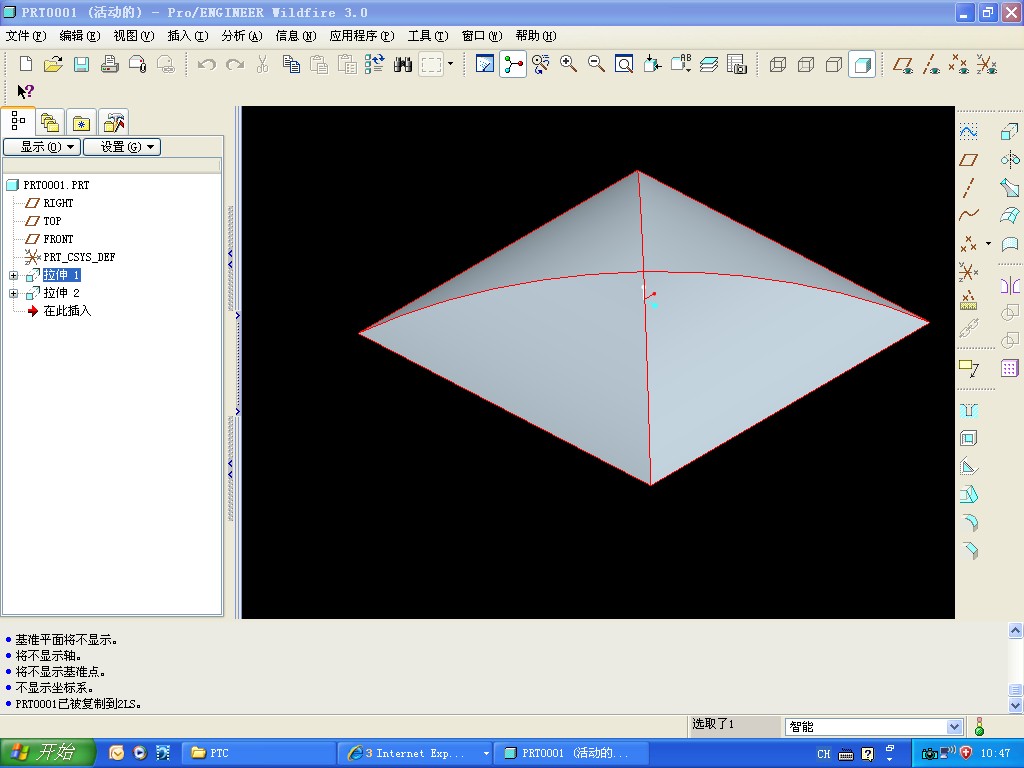
Task: Select the TOP datum plane in tree
Action: [52, 221]
